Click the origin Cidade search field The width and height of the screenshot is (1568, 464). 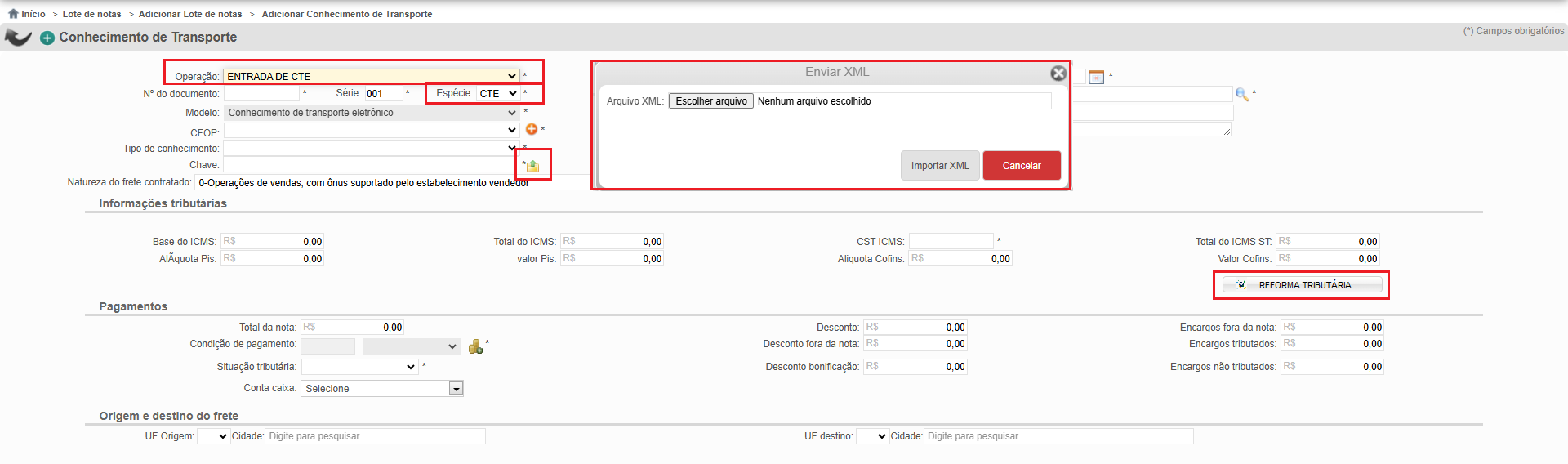(376, 436)
